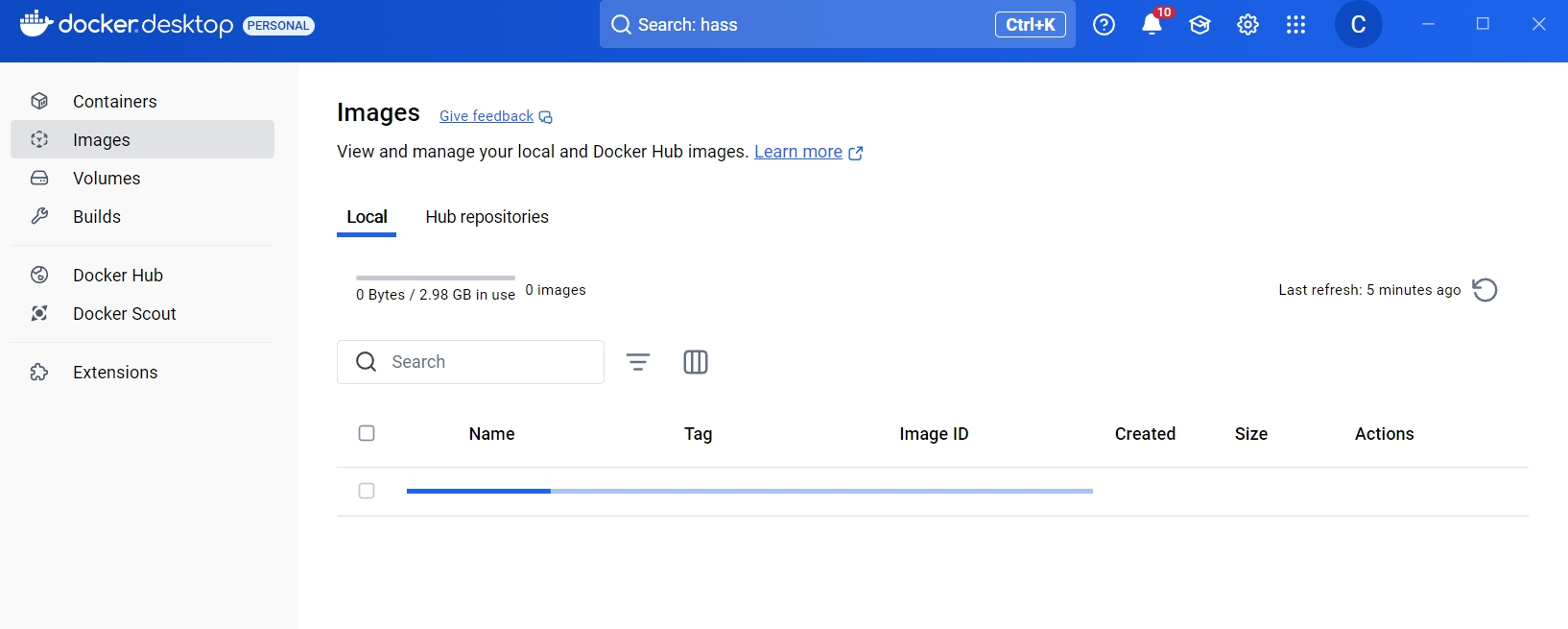Image resolution: width=1568 pixels, height=629 pixels.
Task: Open notifications bell with 10 alerts
Action: click(x=1152, y=25)
